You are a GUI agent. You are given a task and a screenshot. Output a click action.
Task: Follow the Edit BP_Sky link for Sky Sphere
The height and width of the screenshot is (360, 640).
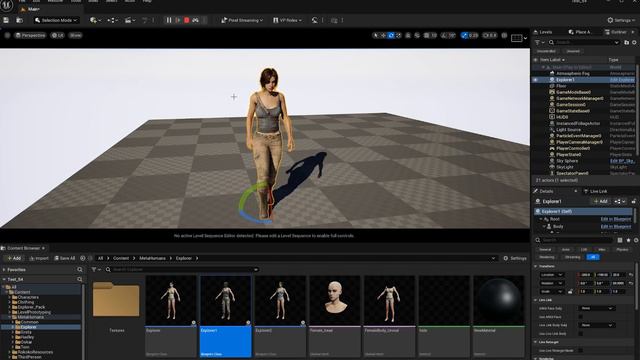pos(622,161)
